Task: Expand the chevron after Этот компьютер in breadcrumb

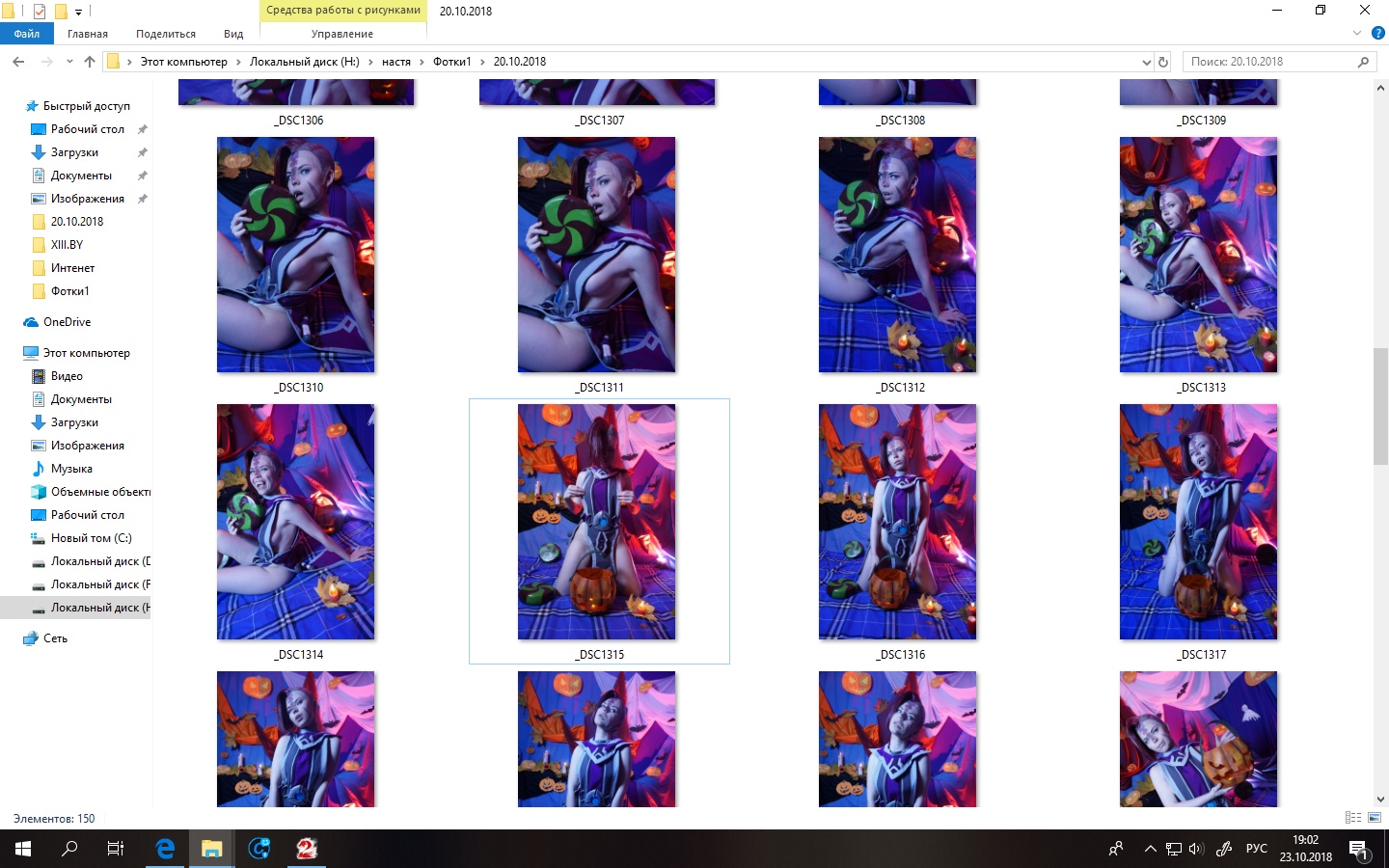Action: click(238, 62)
